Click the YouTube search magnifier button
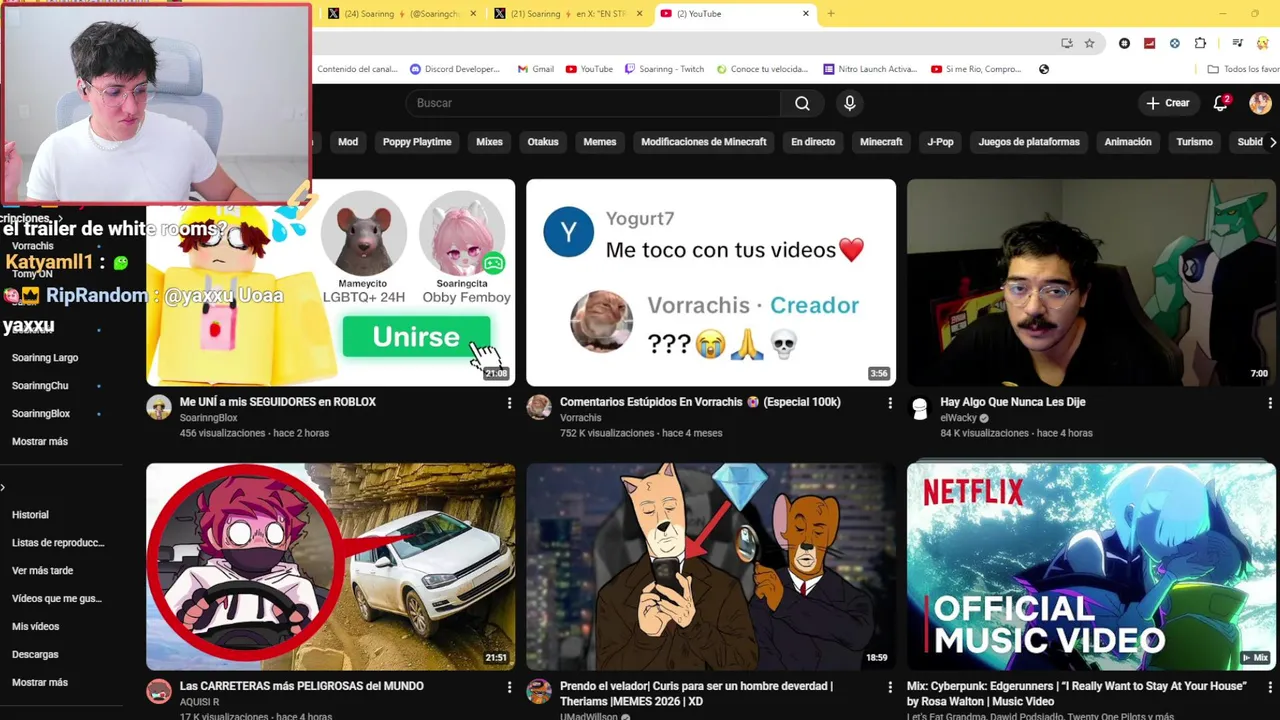 point(802,103)
